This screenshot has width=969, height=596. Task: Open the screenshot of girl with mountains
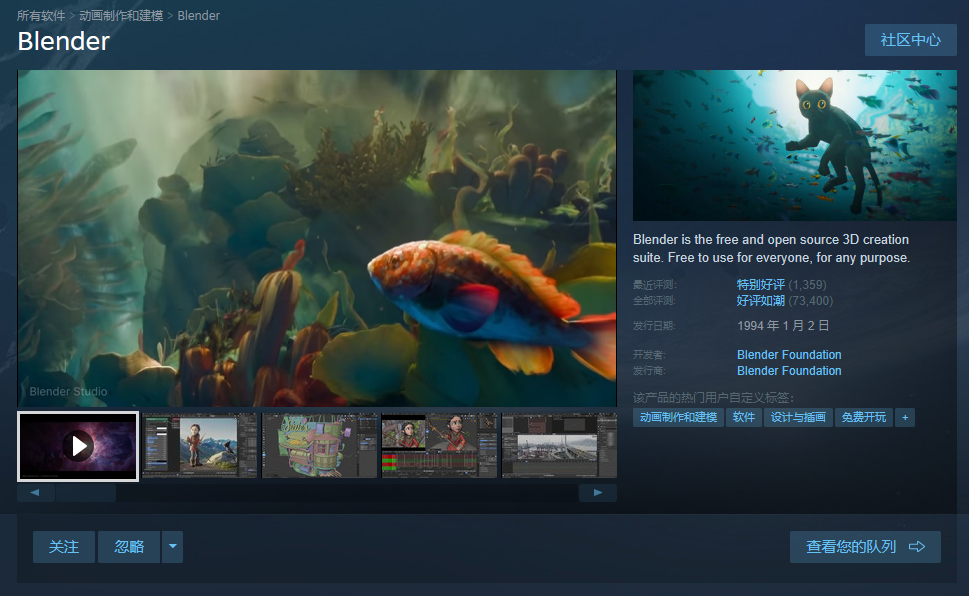[x=199, y=446]
